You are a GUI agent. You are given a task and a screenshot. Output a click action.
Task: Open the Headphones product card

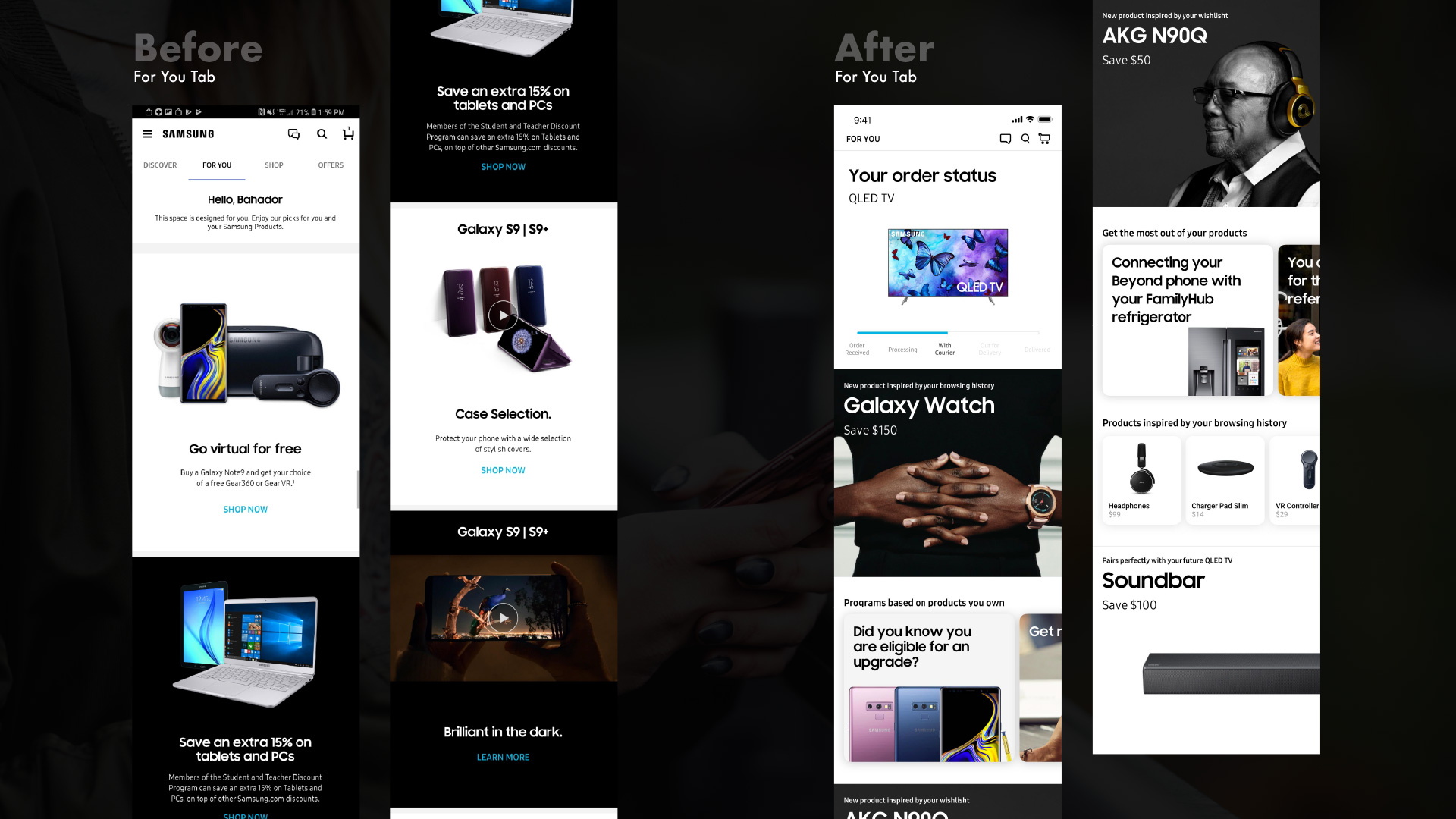point(1141,480)
